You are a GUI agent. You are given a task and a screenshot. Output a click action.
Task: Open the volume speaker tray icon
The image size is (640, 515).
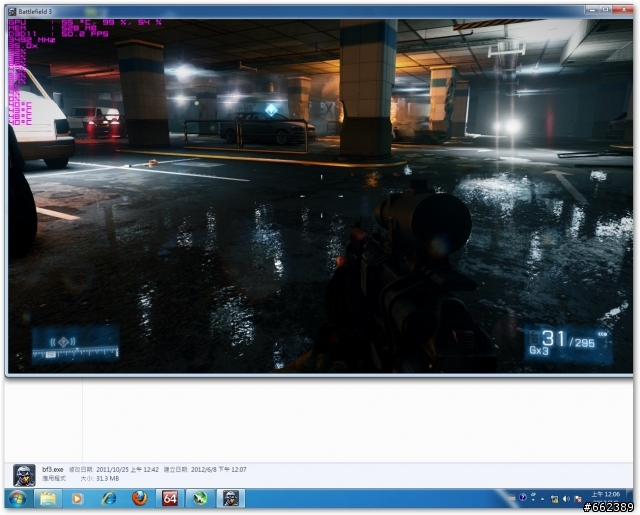click(x=566, y=499)
